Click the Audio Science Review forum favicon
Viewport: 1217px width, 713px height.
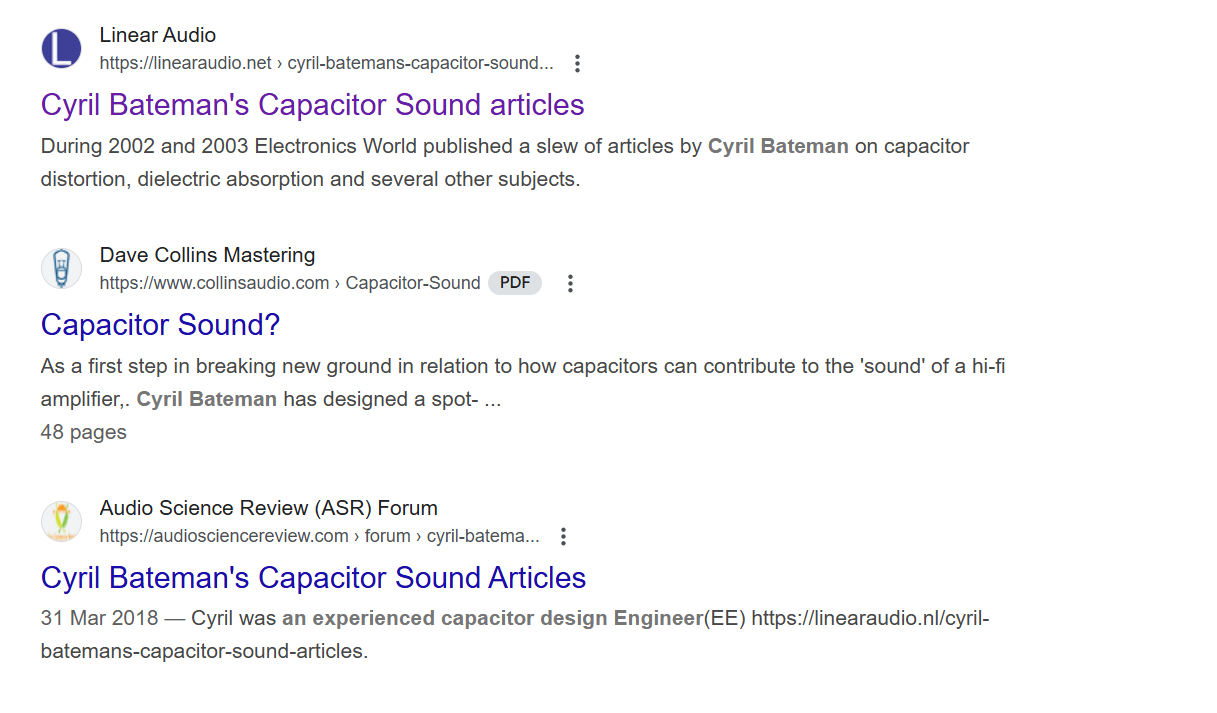pyautogui.click(x=61, y=522)
